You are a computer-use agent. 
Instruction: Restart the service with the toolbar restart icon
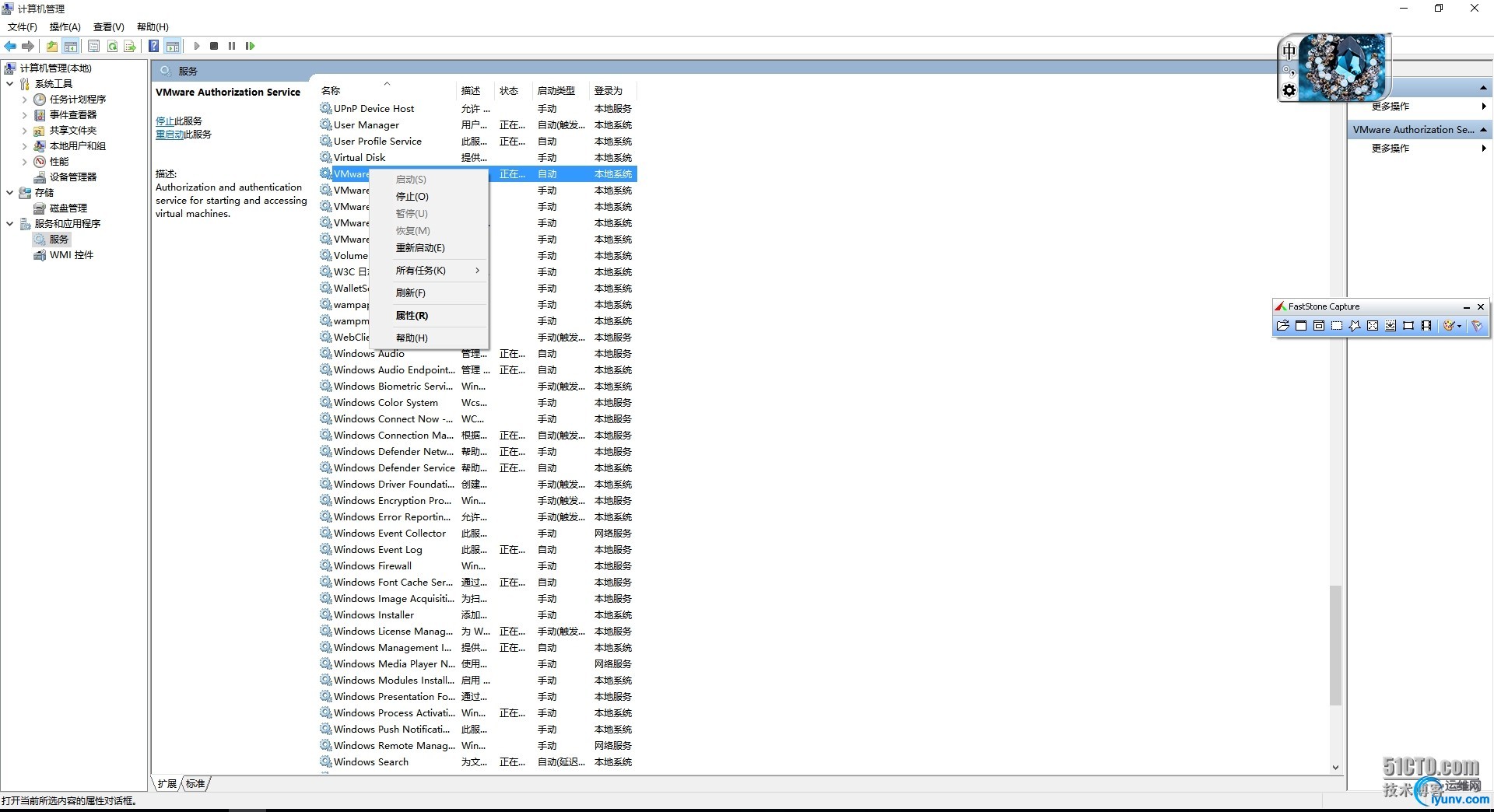click(250, 46)
